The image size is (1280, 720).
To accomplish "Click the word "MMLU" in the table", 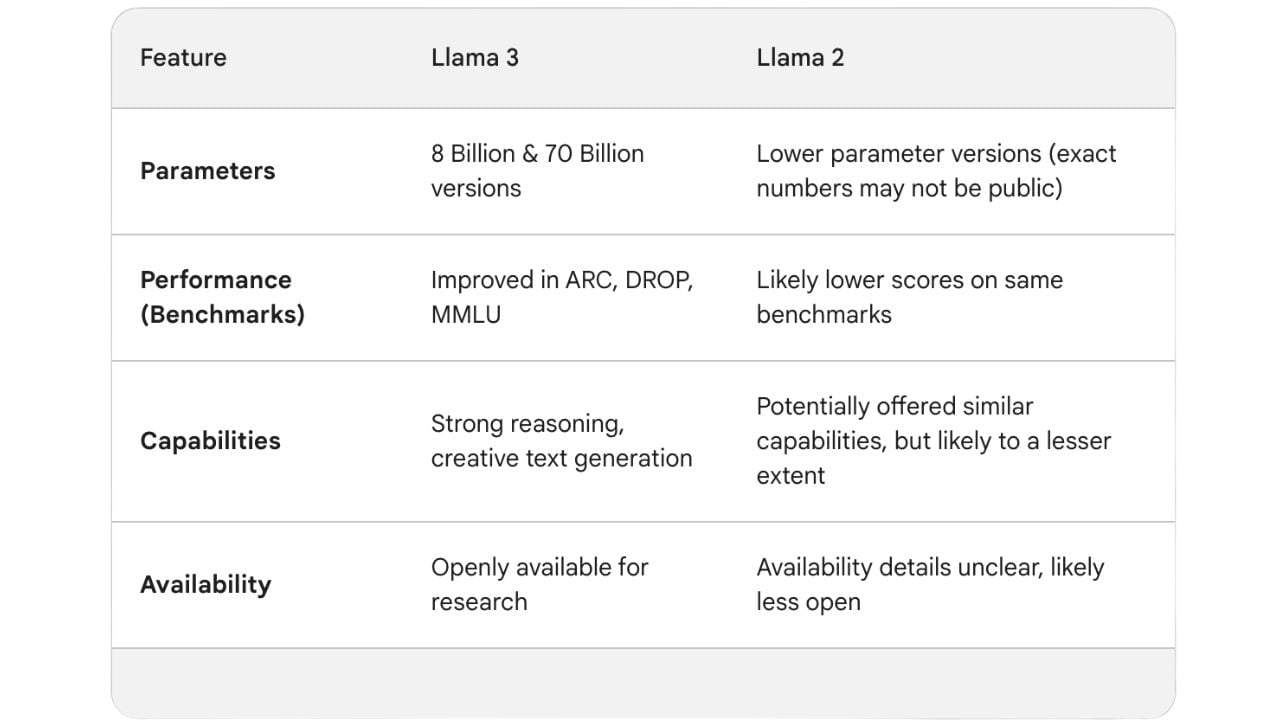I will tap(466, 315).
